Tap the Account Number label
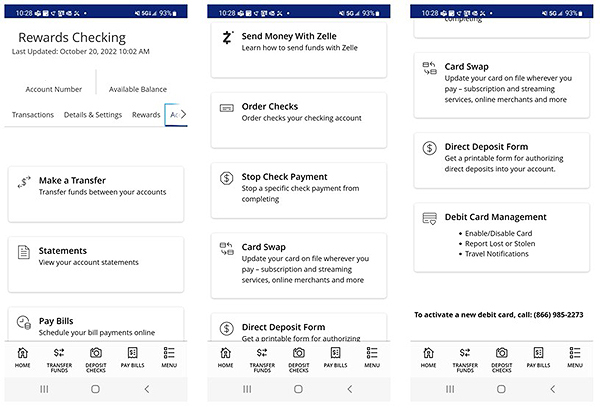This screenshot has height=409, width=600. pos(54,89)
